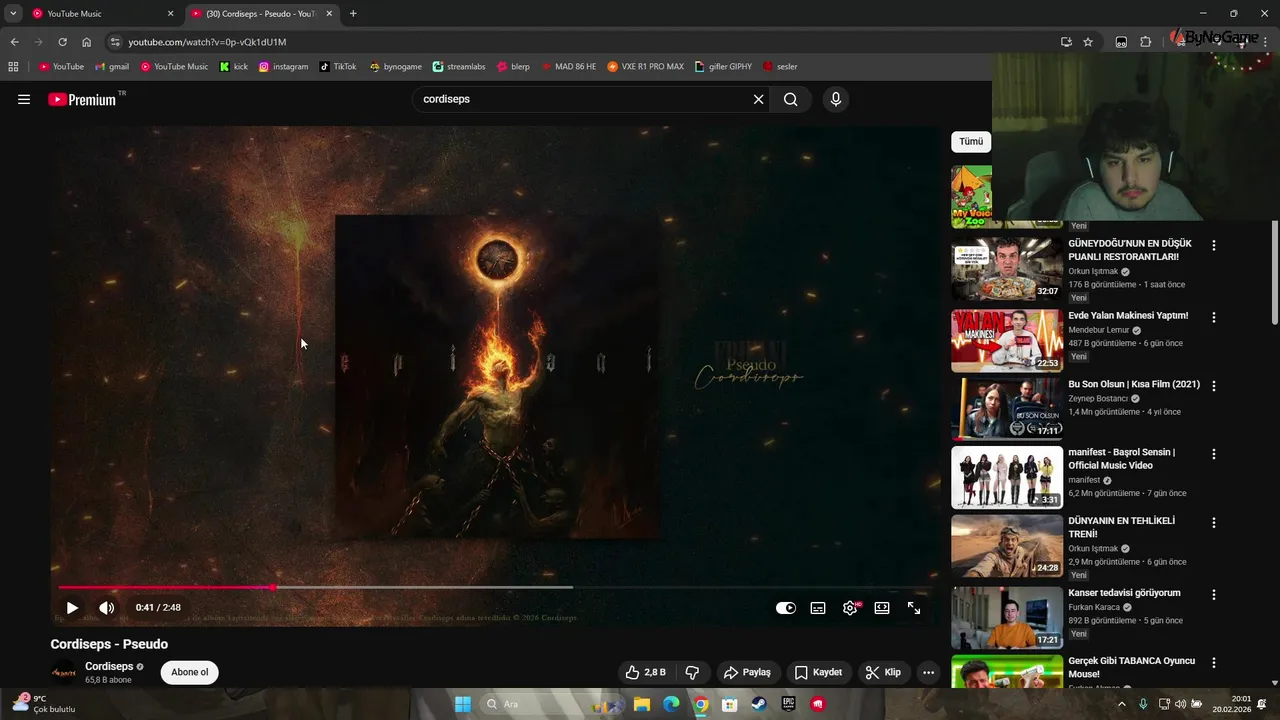1280x720 pixels.
Task: Open options for GÜNEYDOĞU'NUN EN DÜŞÜK PUANLI video
Action: pos(1214,245)
